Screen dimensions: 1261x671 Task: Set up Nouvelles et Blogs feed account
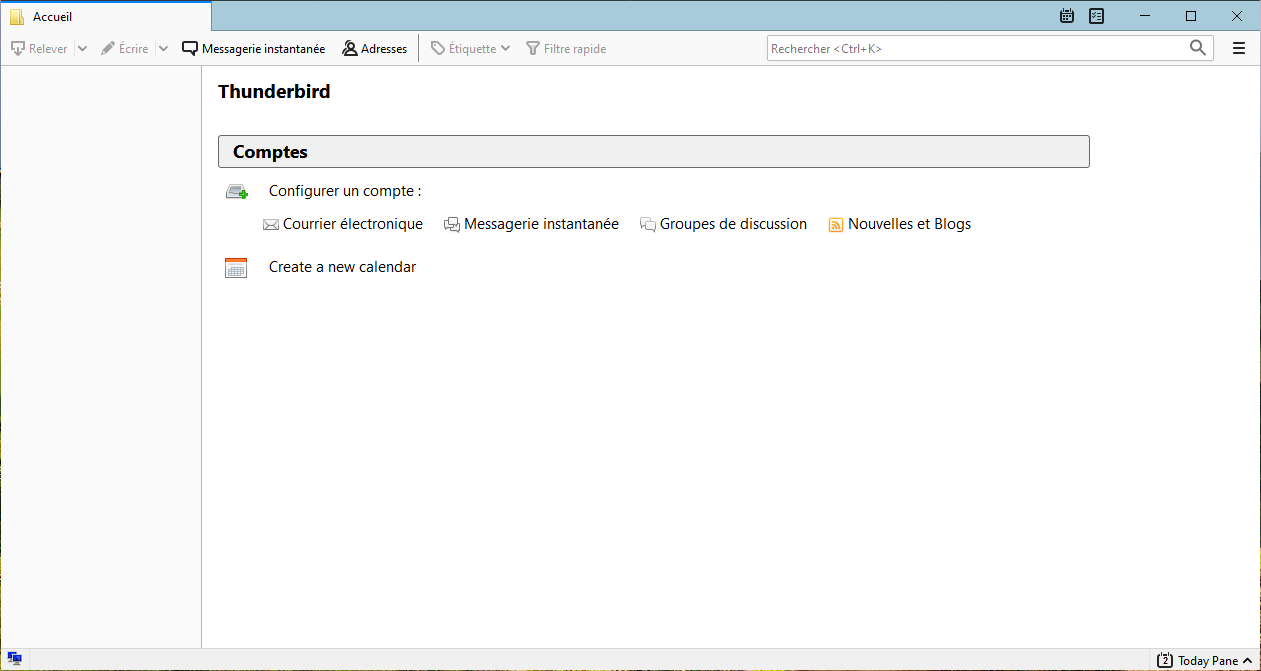coord(900,224)
